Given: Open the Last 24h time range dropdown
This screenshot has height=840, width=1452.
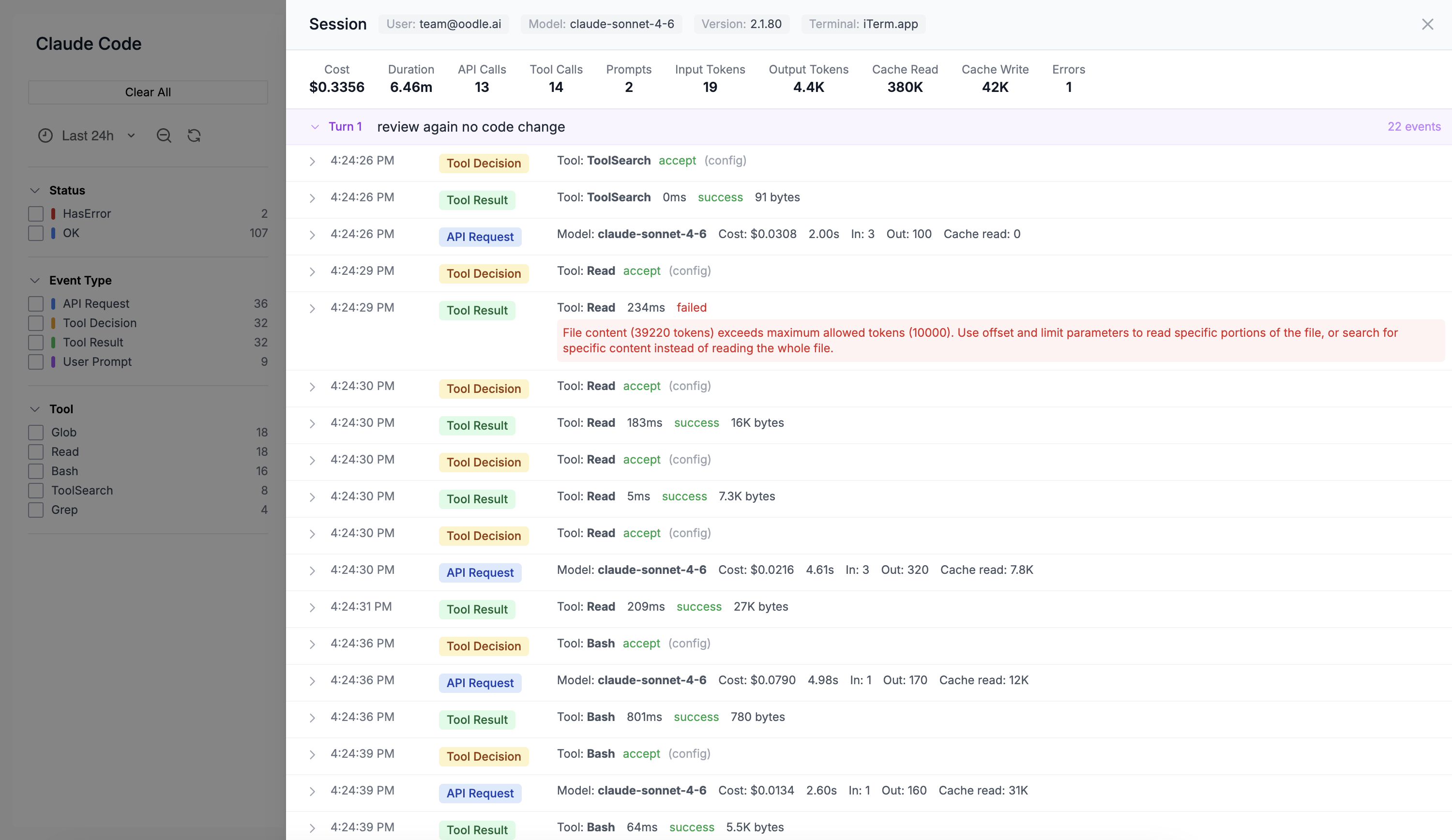Looking at the screenshot, I should pyautogui.click(x=98, y=135).
